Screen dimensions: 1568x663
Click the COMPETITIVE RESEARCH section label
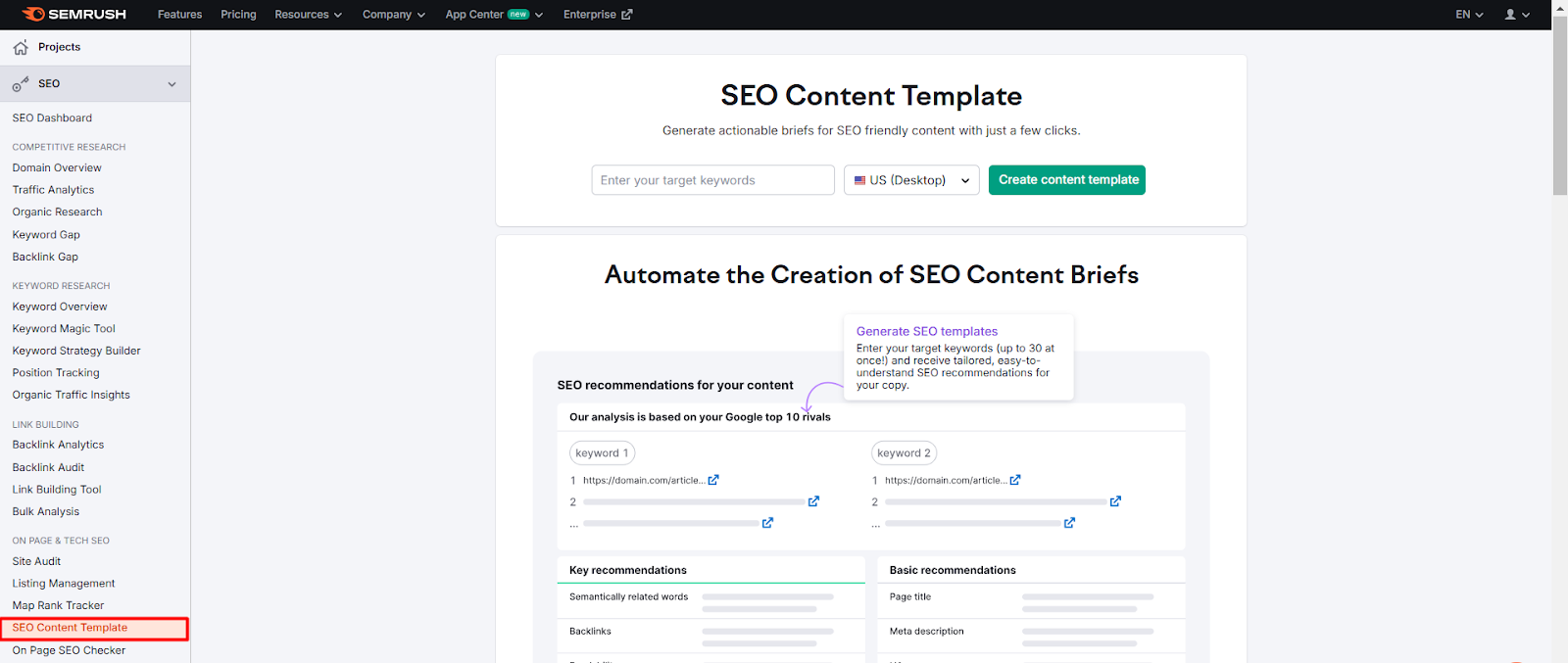(69, 147)
